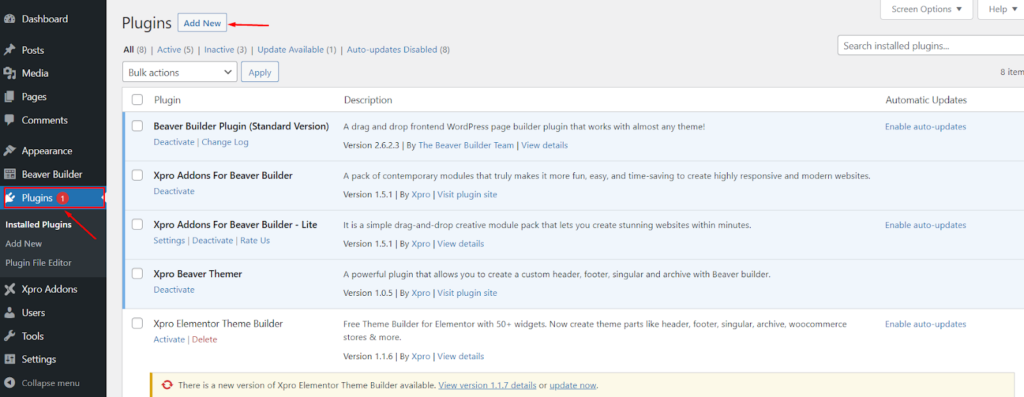Open Plugin File Editor submenu item

point(38,262)
